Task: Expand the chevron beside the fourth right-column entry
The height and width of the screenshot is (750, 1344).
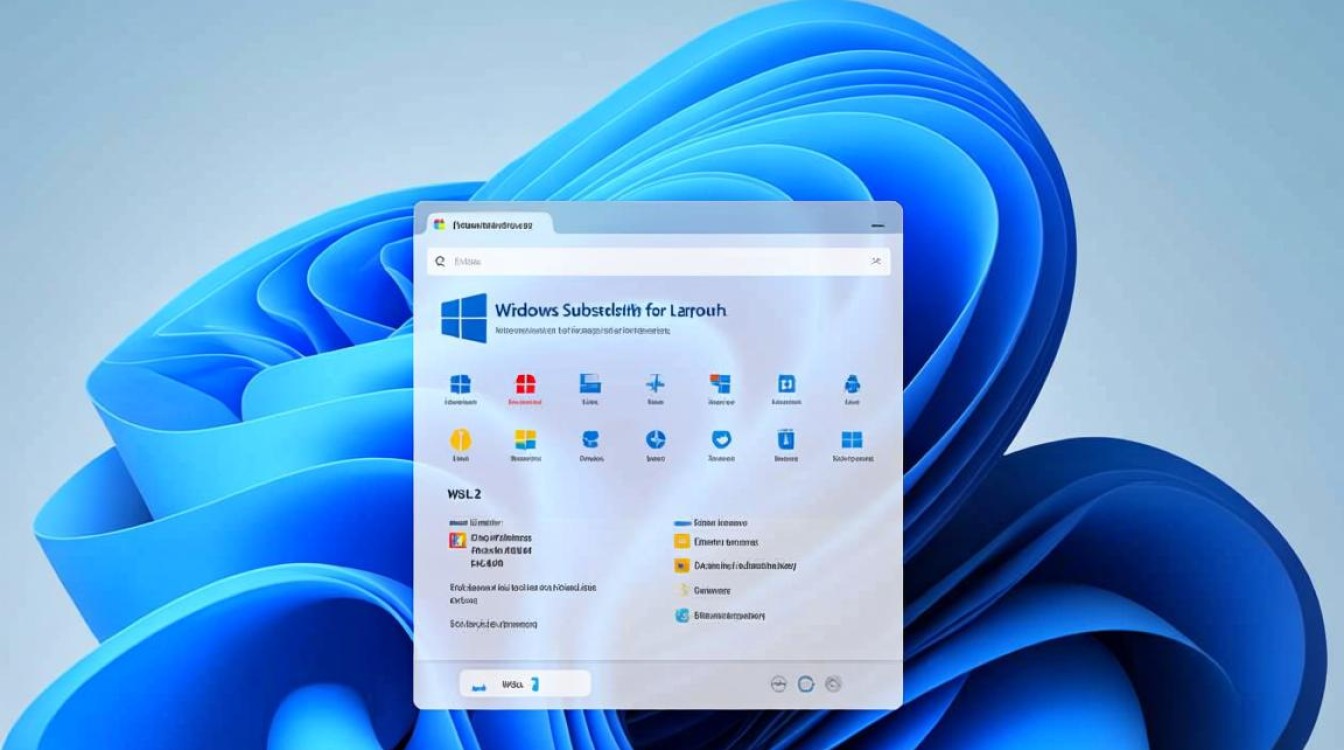Action: point(683,590)
